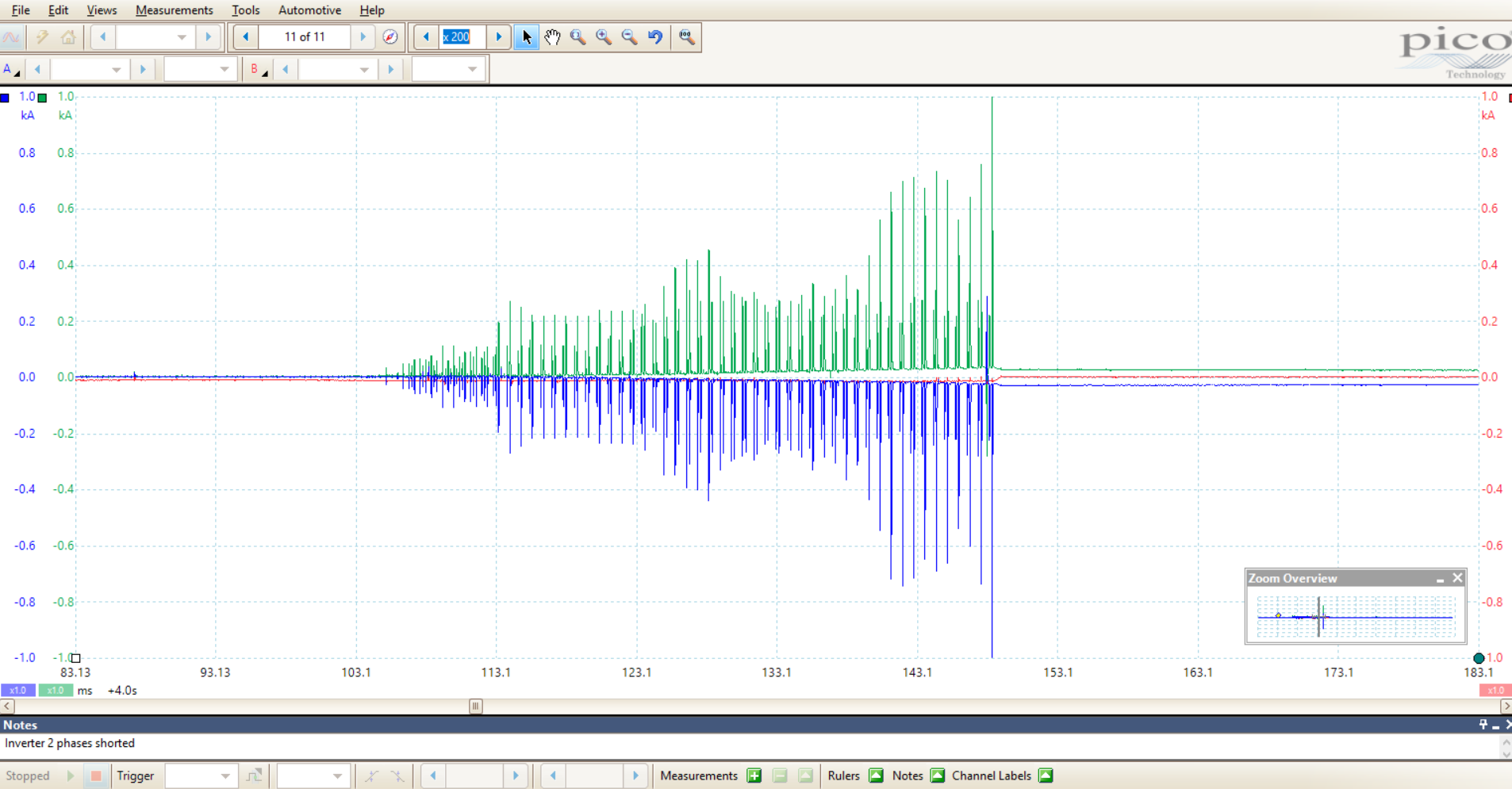
Task: Expand Channel B options button
Action: (x=258, y=70)
